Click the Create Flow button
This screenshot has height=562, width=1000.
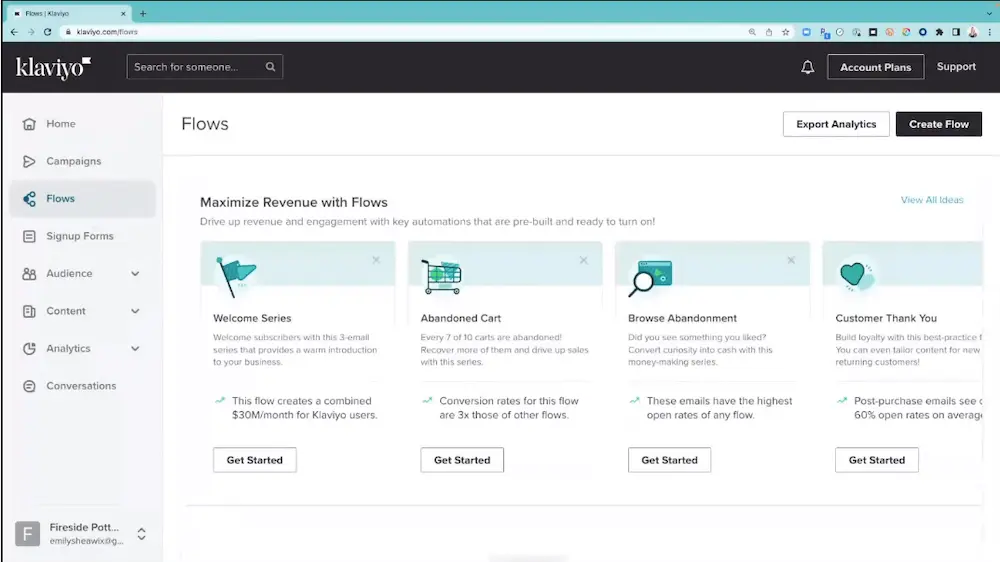point(938,124)
